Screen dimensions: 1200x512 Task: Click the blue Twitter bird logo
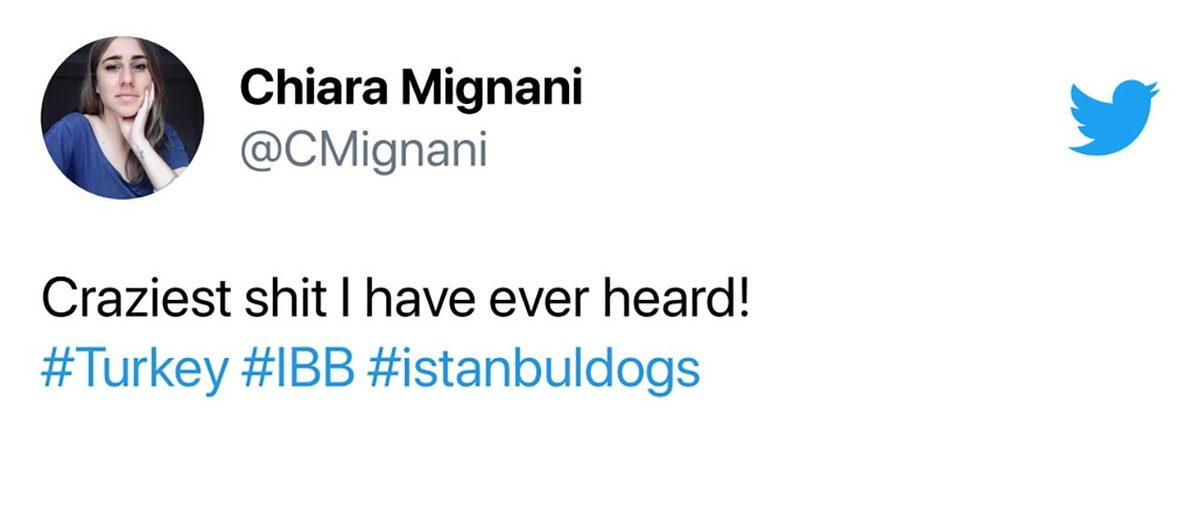[x=1113, y=118]
